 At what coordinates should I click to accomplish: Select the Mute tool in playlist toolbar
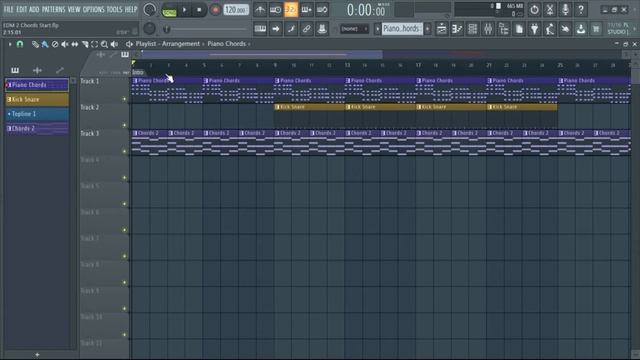coord(64,44)
